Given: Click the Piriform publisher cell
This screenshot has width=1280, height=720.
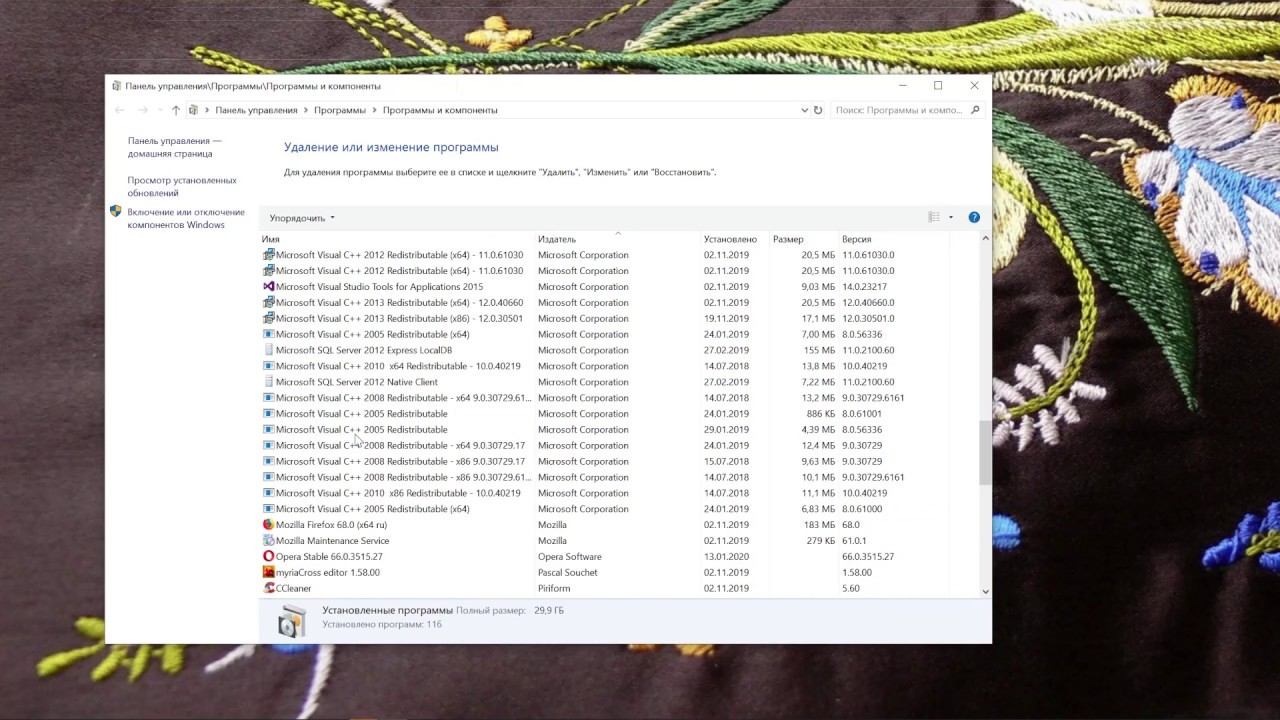Looking at the screenshot, I should coord(554,589).
